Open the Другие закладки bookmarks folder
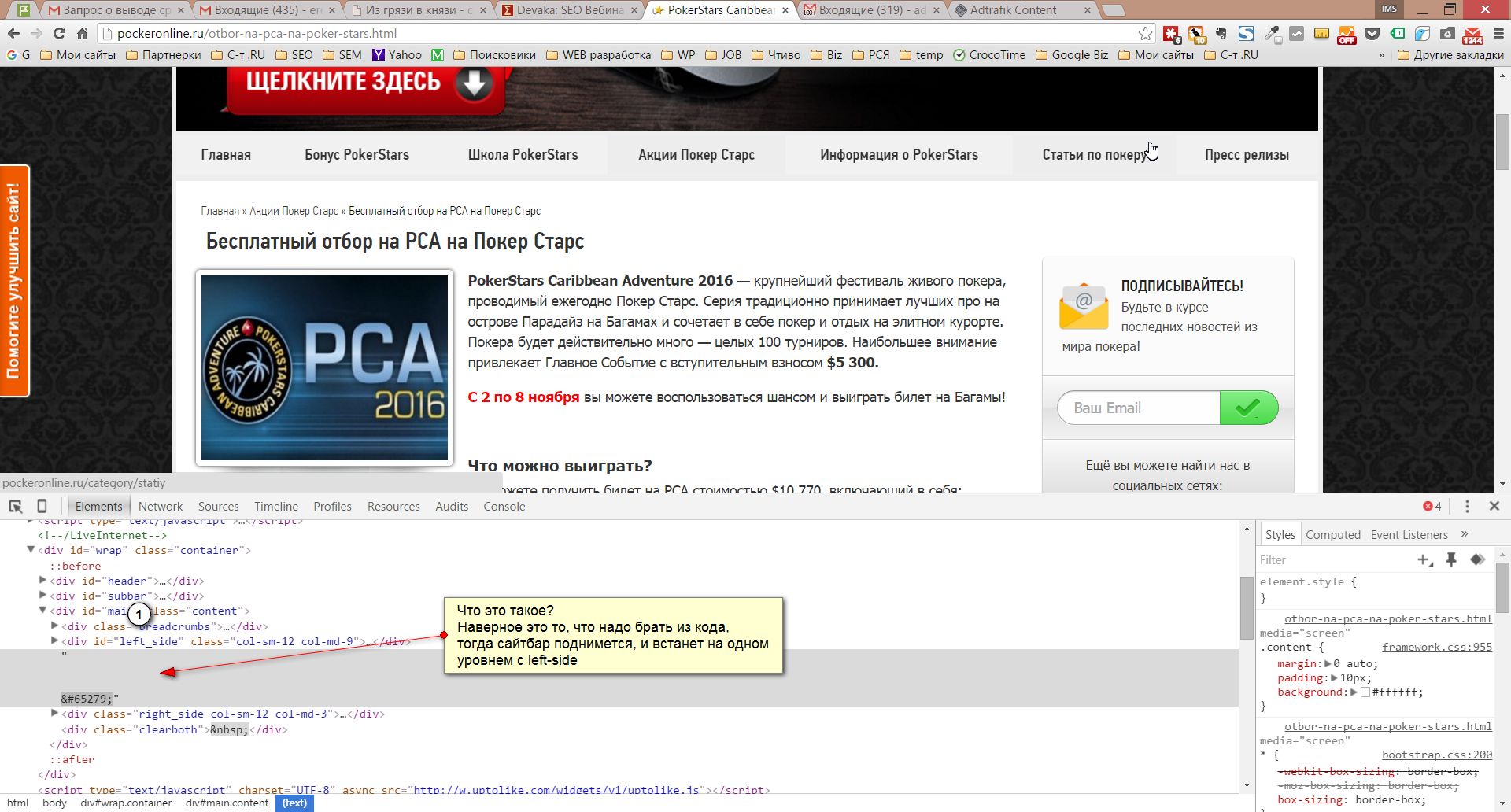 (x=1450, y=55)
